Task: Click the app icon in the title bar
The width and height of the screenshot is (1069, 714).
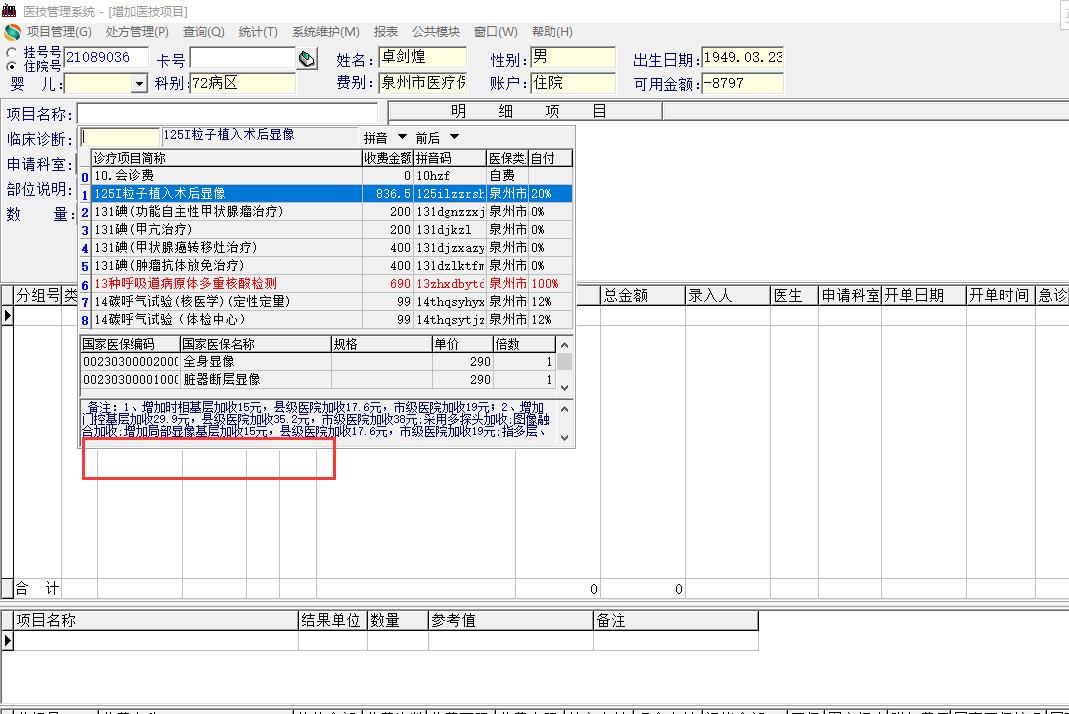Action: point(9,10)
